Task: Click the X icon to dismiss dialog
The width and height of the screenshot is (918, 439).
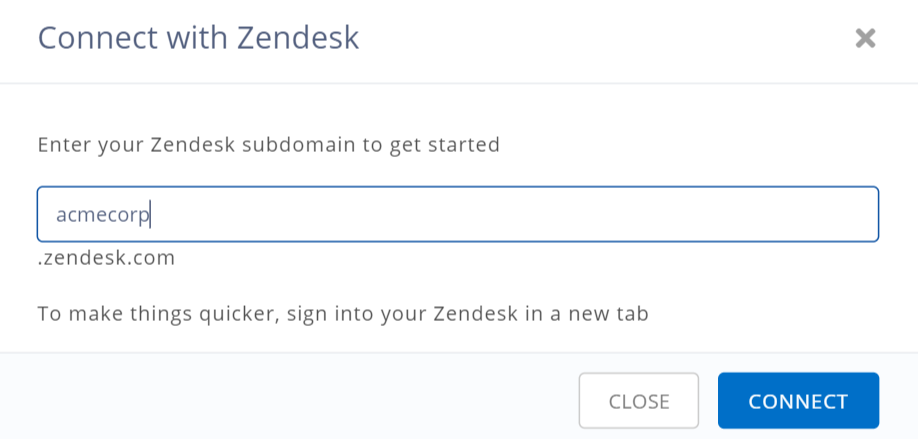Action: tap(865, 39)
